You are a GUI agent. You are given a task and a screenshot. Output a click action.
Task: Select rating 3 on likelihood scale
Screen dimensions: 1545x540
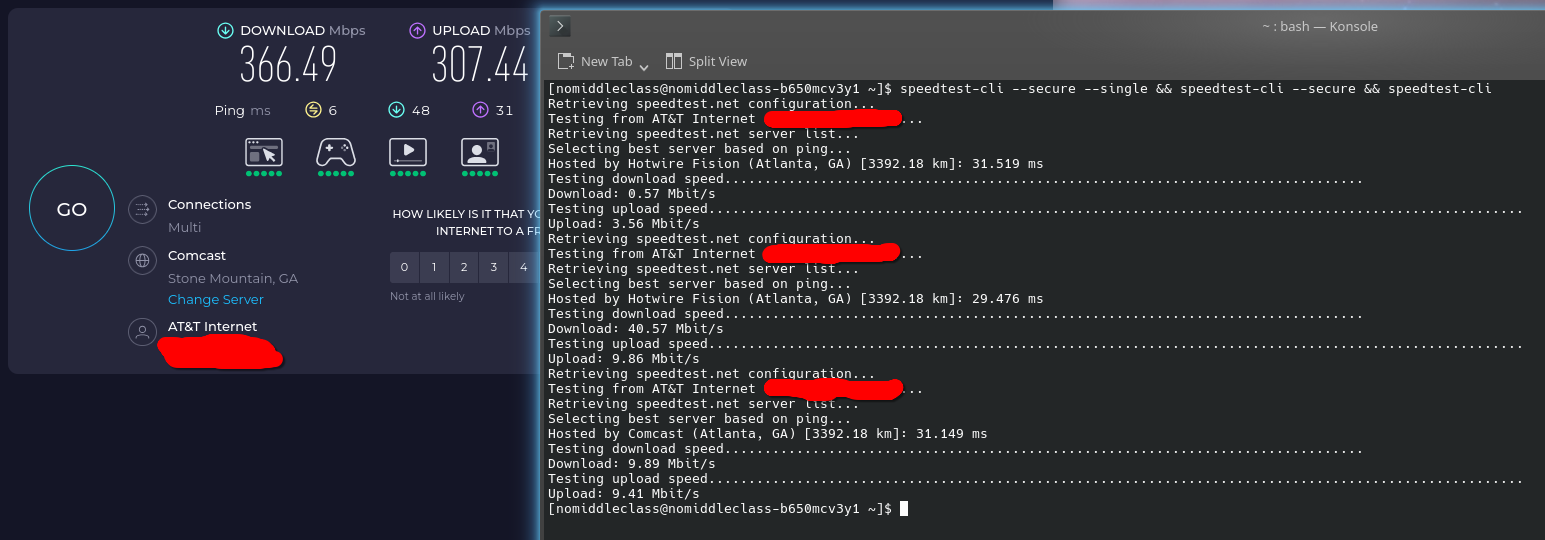pyautogui.click(x=493, y=267)
